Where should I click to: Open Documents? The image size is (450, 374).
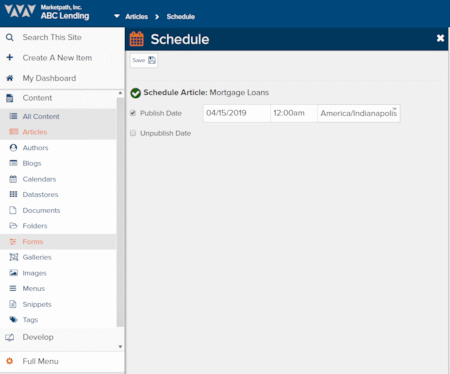41,210
